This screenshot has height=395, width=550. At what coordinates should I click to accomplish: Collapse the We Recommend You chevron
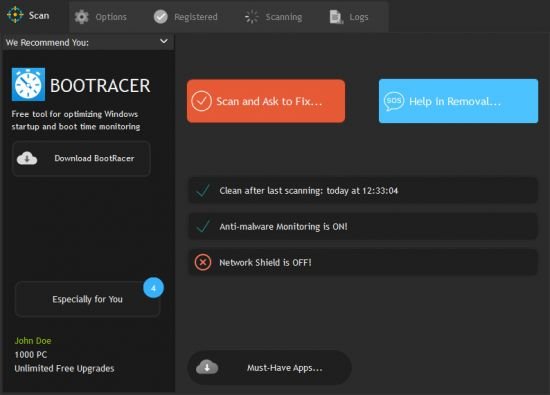pos(163,41)
